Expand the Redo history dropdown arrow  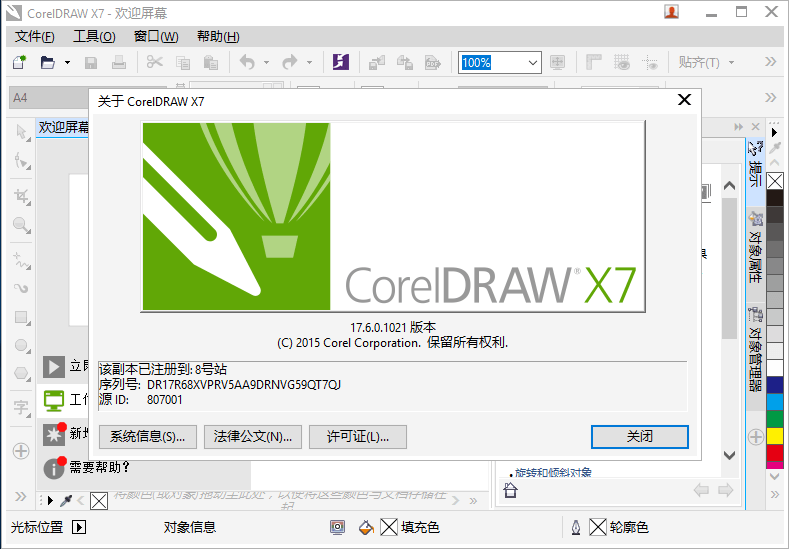tap(309, 63)
